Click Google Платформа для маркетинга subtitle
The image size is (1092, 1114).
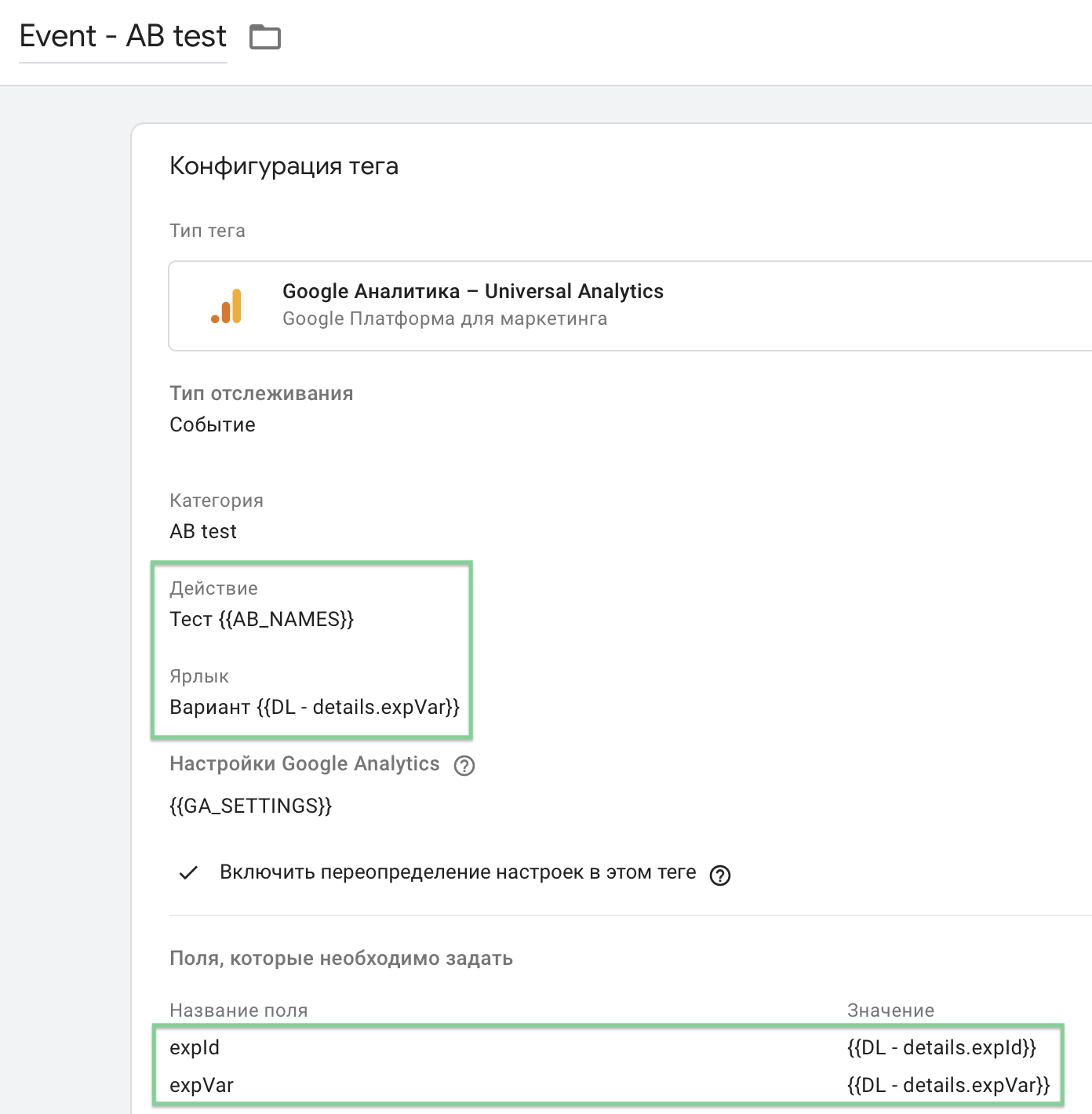(445, 319)
